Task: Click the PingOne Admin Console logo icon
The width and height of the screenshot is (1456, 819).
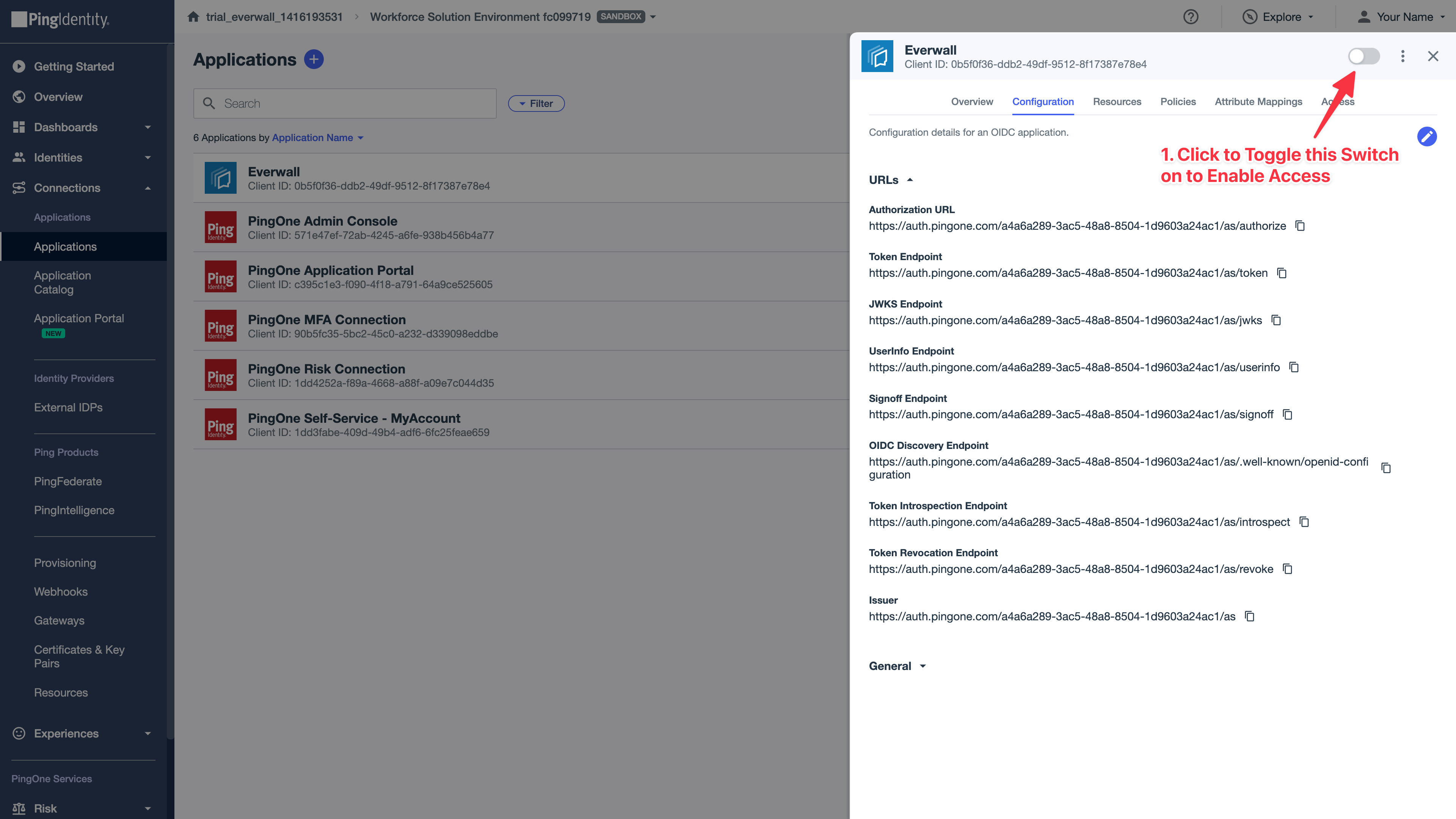Action: pyautogui.click(x=220, y=227)
